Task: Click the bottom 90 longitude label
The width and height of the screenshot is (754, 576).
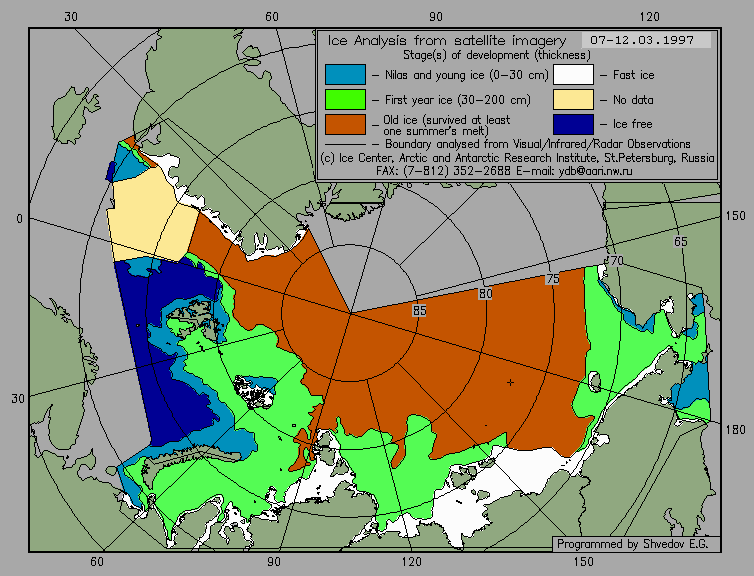Action: click(x=274, y=562)
